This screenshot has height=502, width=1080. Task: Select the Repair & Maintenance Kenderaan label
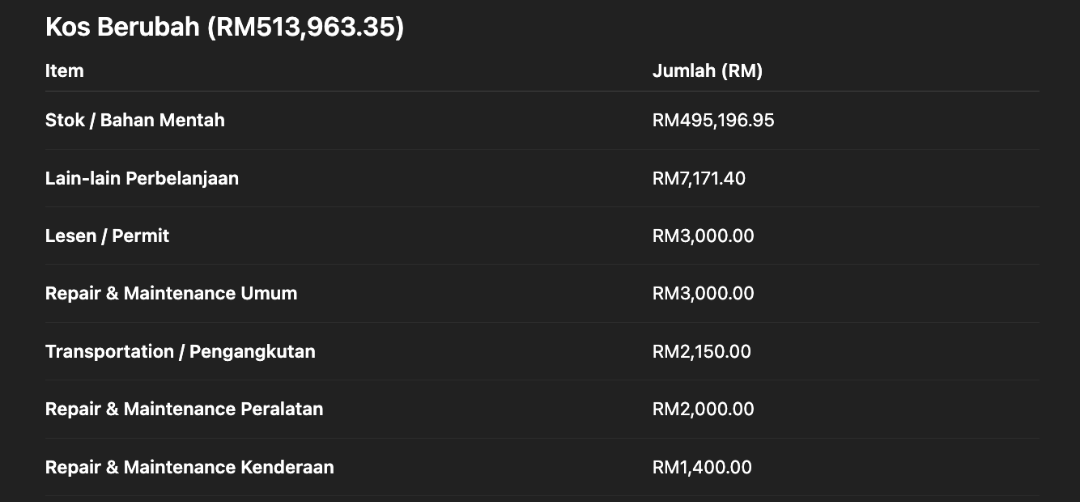[189, 467]
